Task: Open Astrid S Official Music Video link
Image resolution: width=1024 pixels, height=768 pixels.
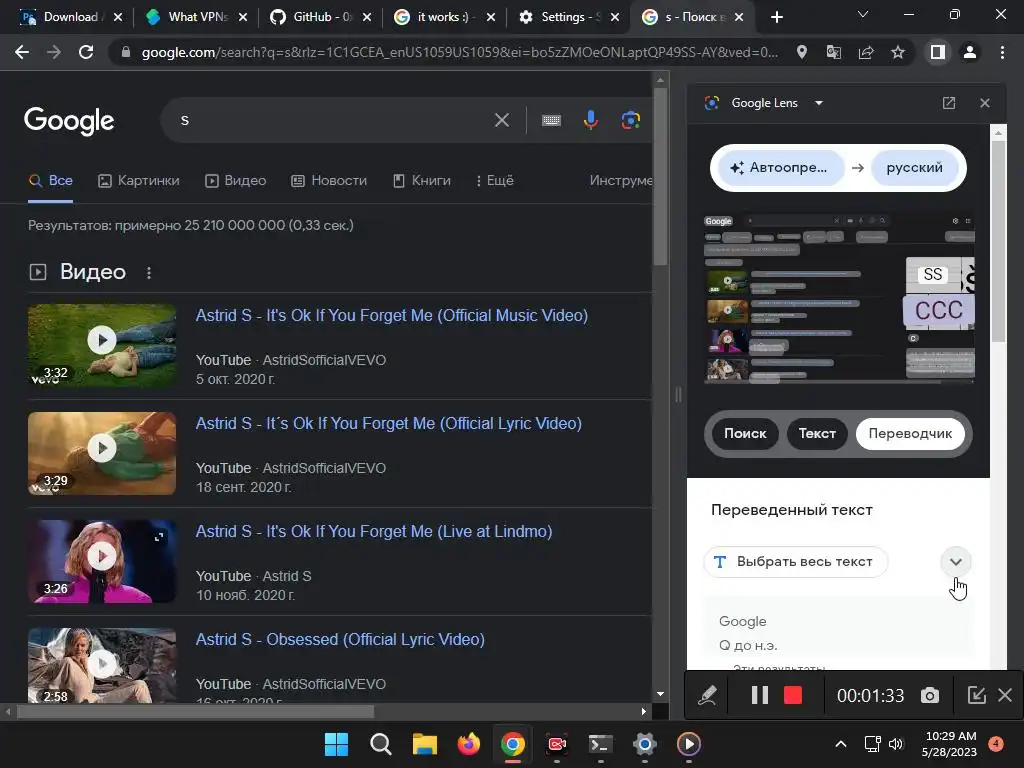Action: point(392,315)
